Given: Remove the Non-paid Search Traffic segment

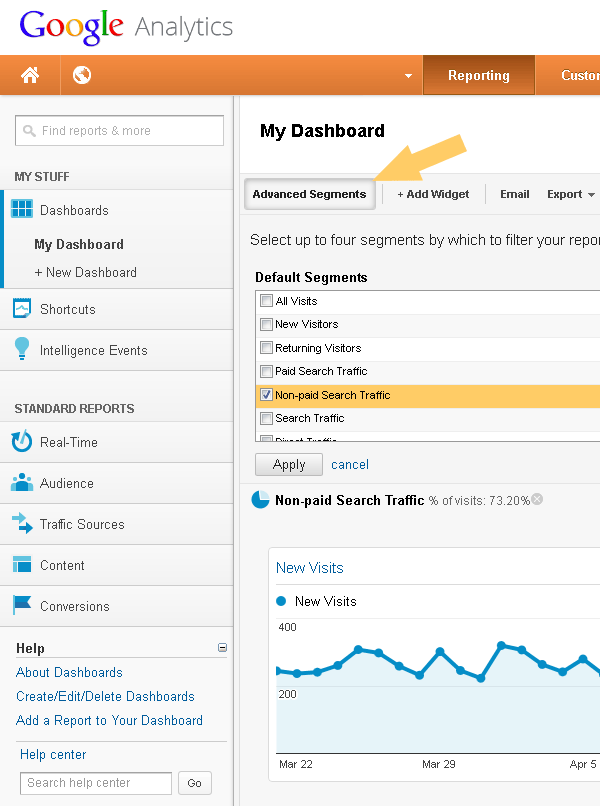Looking at the screenshot, I should point(537,499).
